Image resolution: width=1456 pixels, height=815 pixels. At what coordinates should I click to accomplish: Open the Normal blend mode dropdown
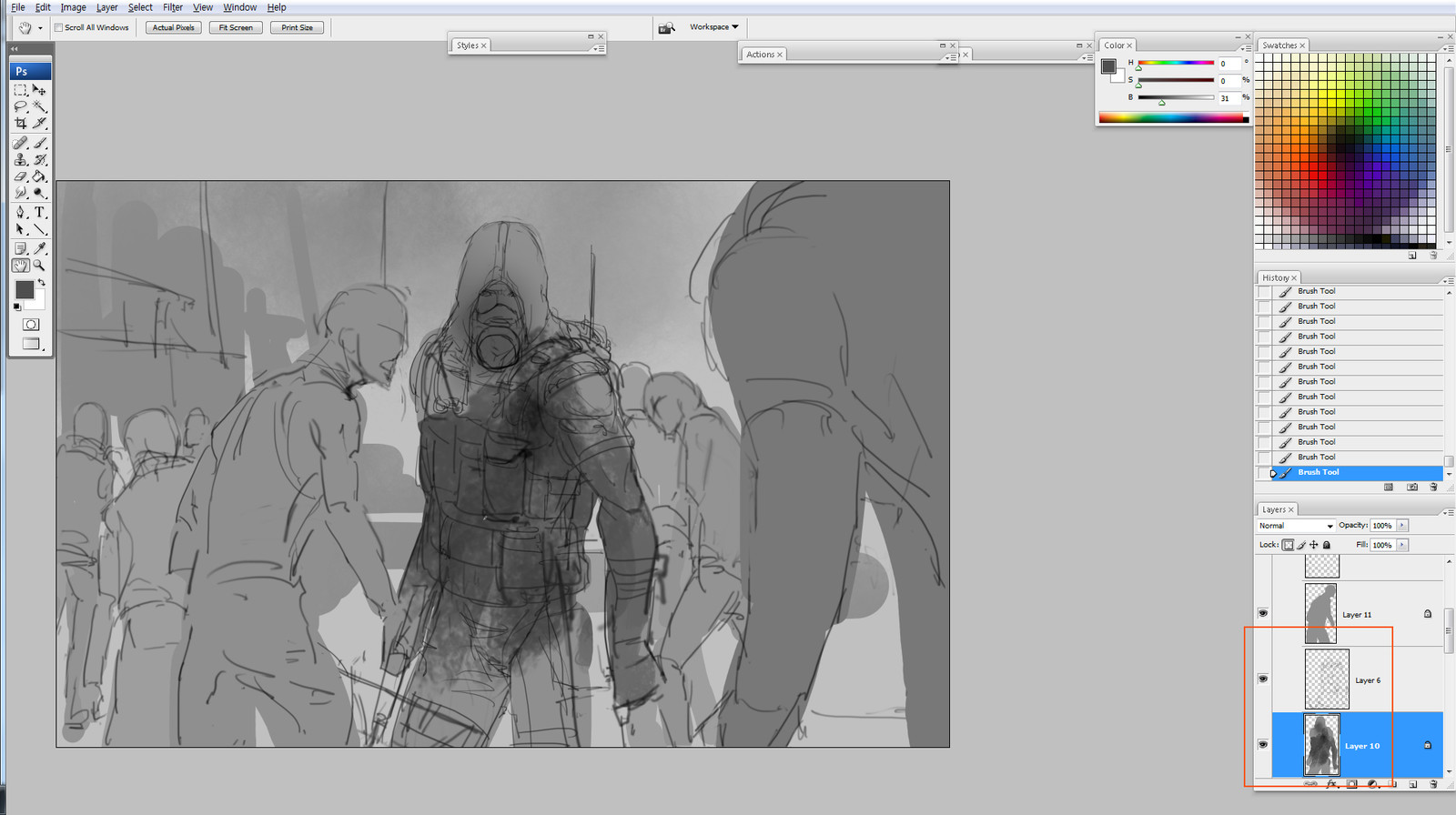(1296, 526)
